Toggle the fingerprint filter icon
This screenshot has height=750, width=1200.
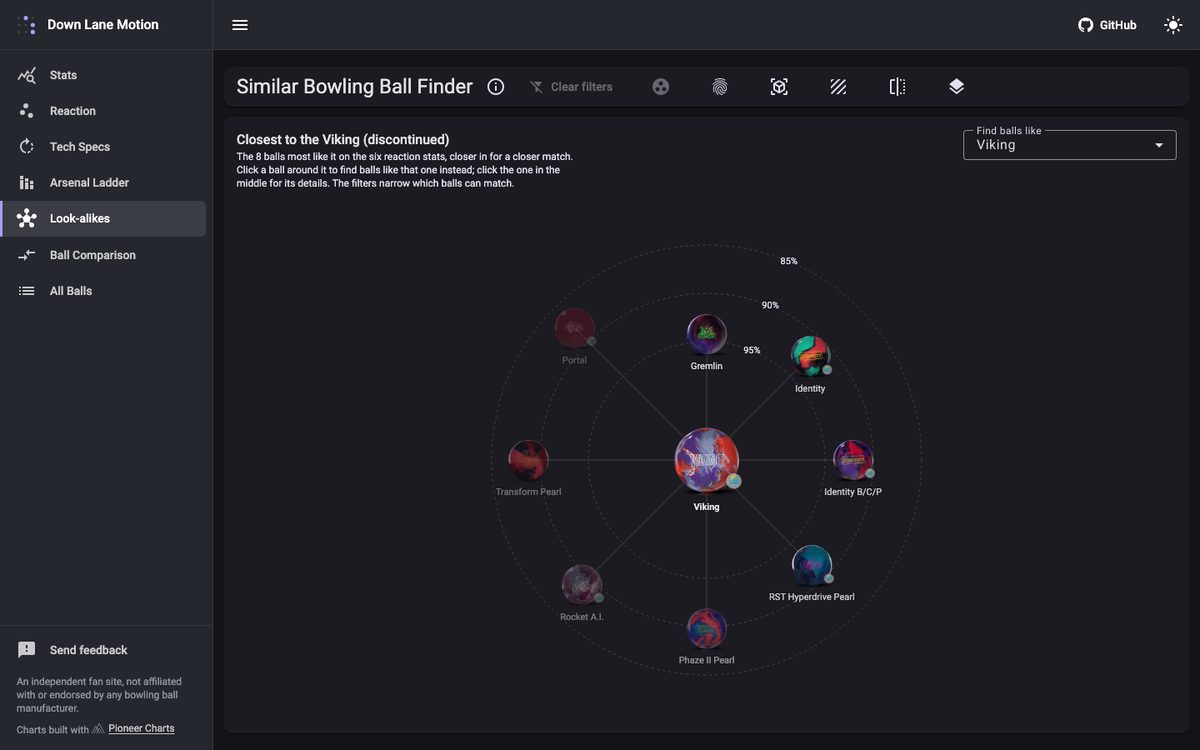(720, 87)
